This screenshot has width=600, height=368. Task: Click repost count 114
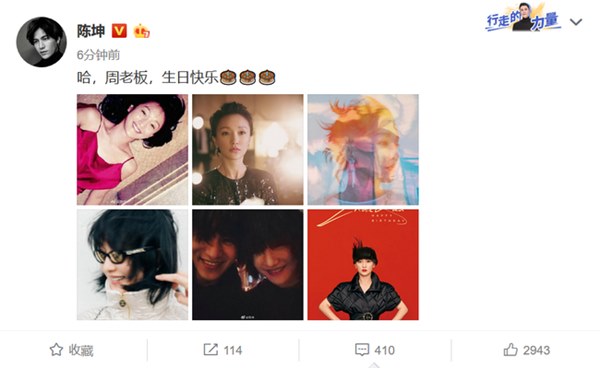point(233,350)
